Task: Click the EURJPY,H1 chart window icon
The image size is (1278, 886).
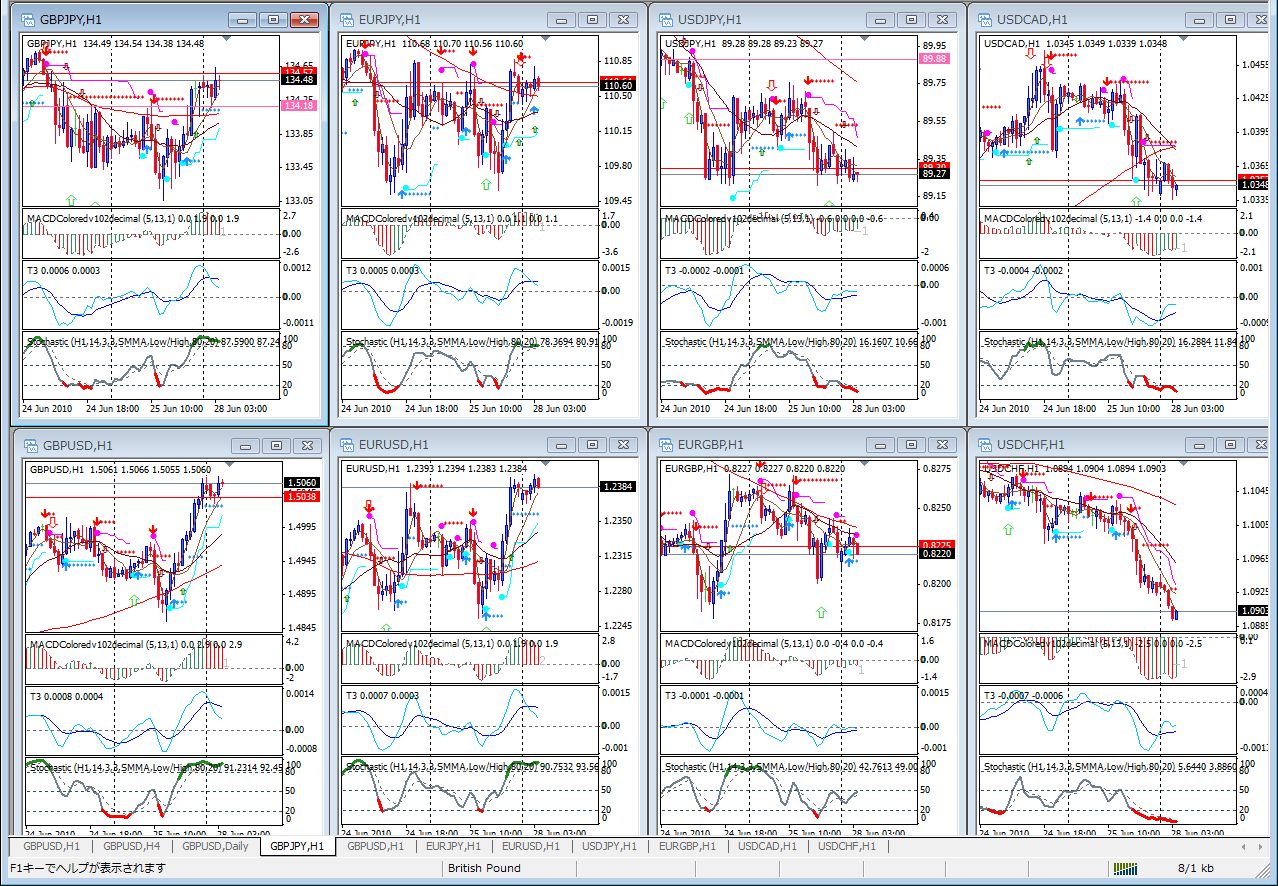Action: tap(347, 19)
